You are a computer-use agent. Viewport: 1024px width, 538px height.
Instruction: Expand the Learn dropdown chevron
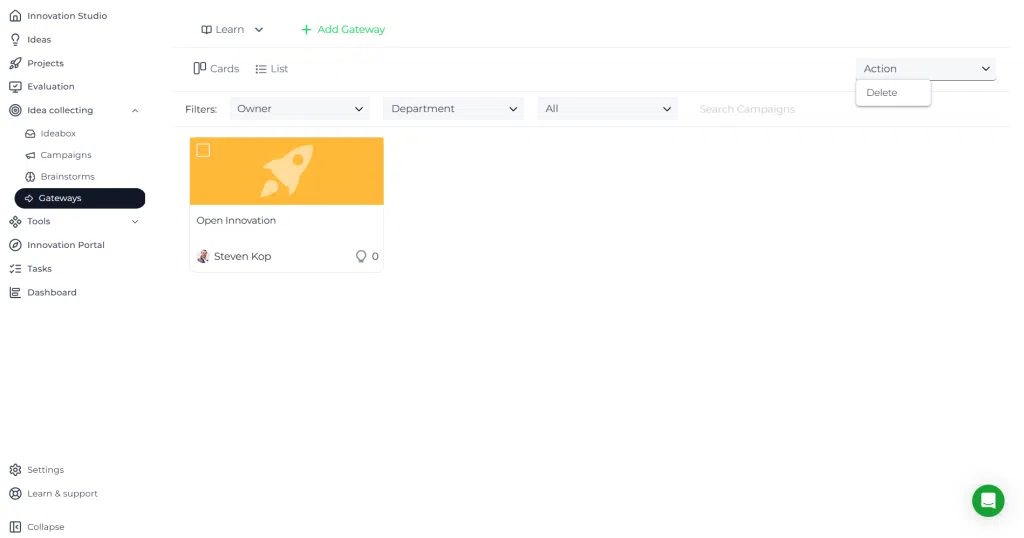pos(259,30)
